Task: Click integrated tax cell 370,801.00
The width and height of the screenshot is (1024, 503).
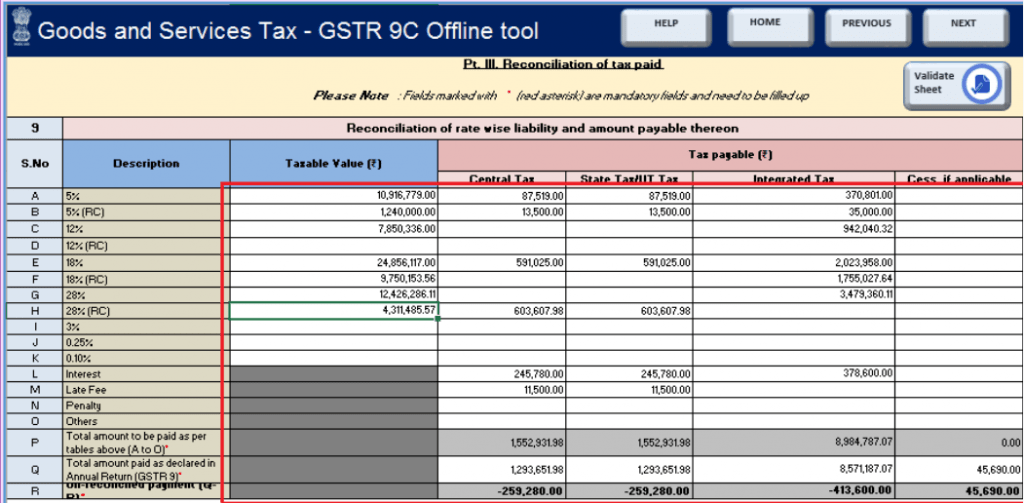Action: 793,195
